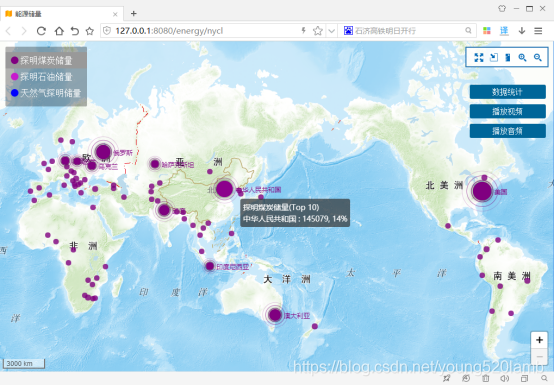The image size is (554, 386).
Task: Click the India coal reserve bubble
Action: (x=164, y=210)
